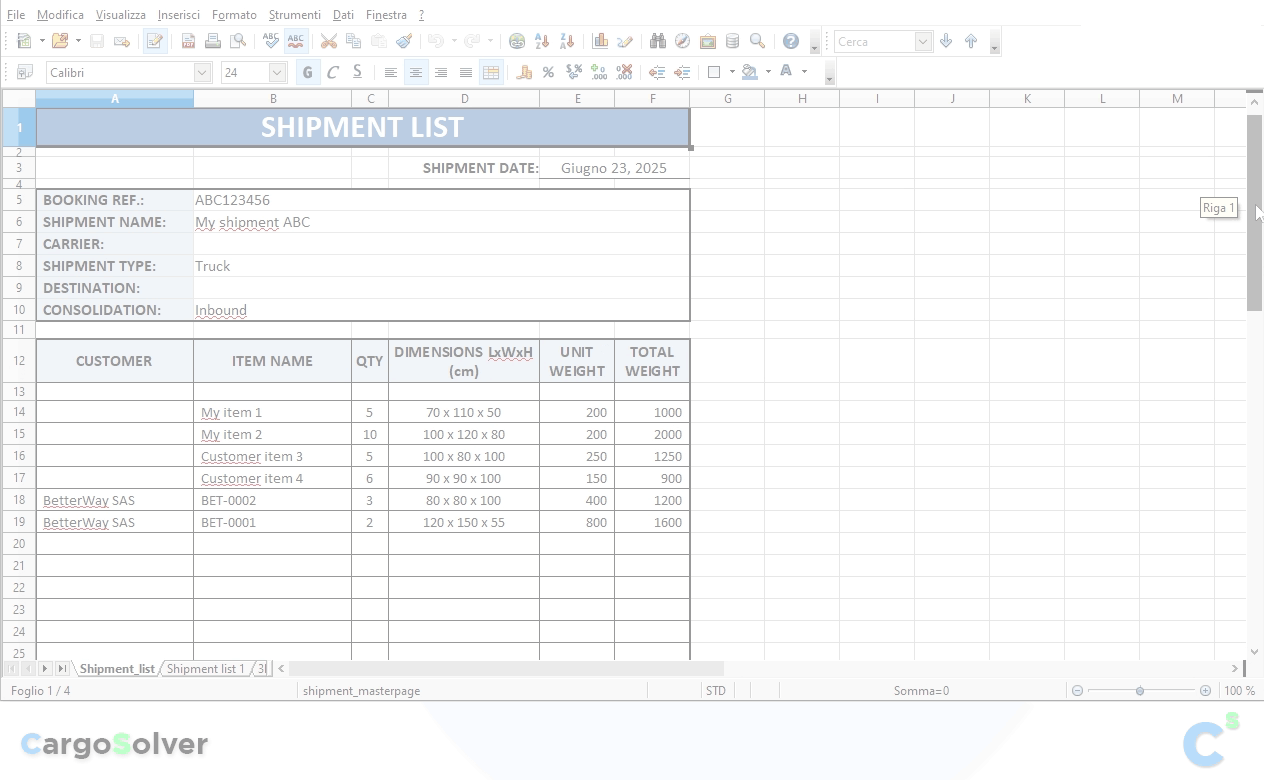1264x780 pixels.
Task: Click the Gallery picture icon
Action: pyautogui.click(x=708, y=41)
